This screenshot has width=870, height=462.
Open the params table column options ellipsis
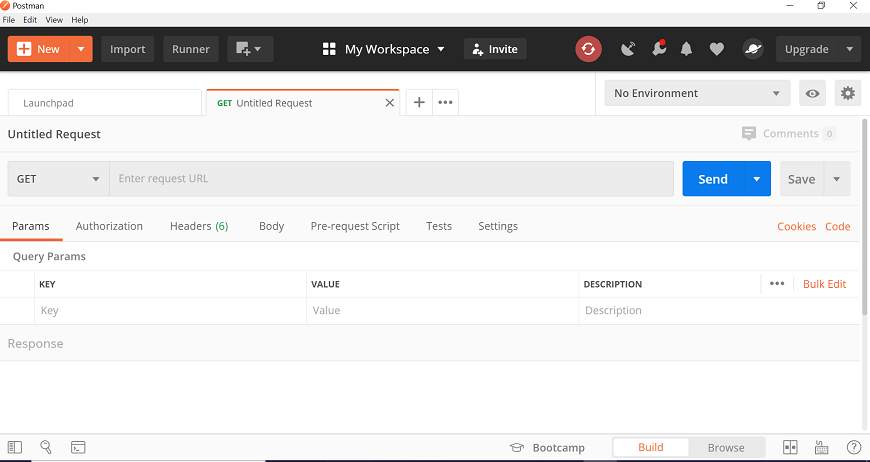pos(777,284)
